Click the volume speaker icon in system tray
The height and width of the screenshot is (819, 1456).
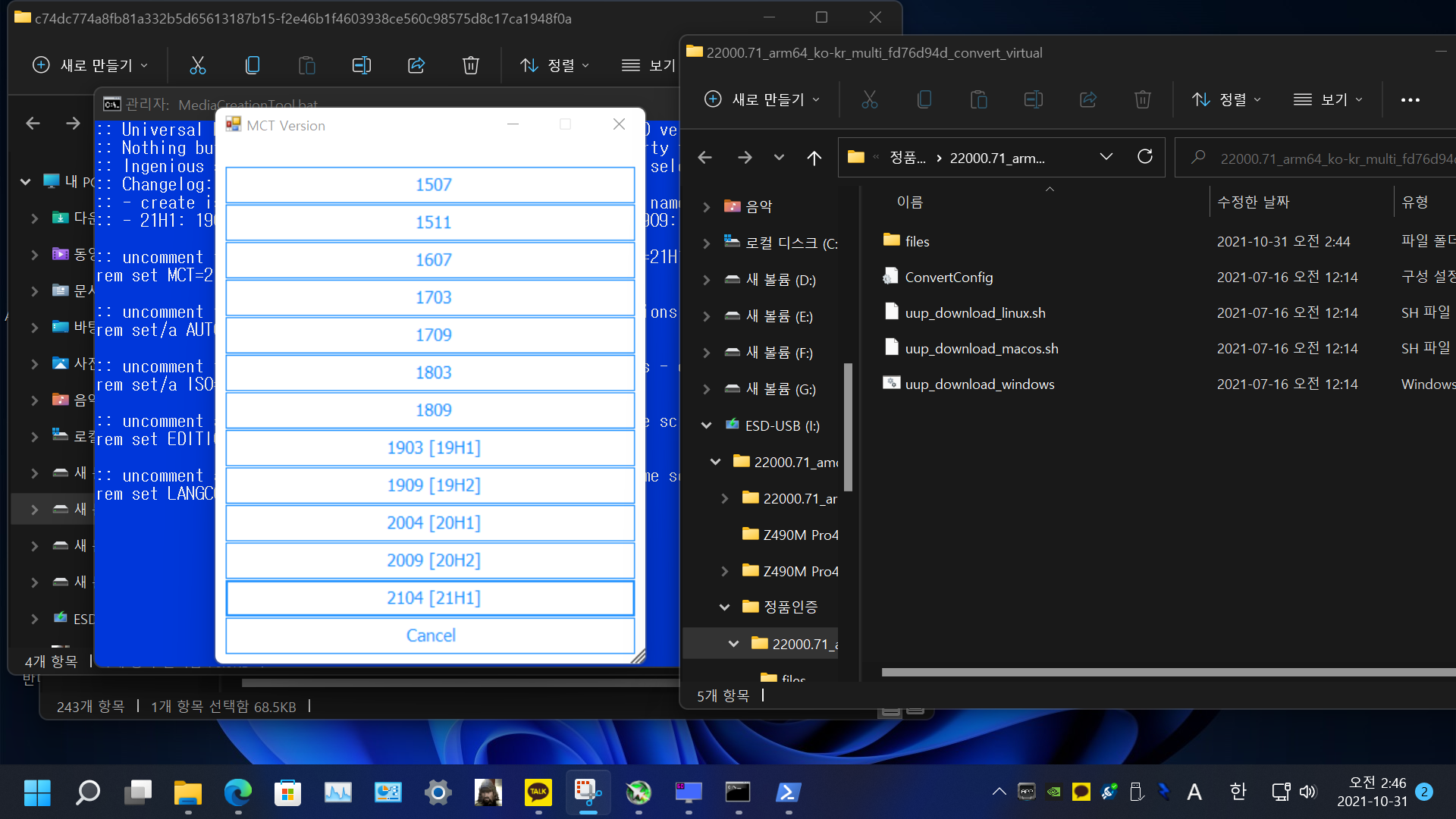(1308, 792)
